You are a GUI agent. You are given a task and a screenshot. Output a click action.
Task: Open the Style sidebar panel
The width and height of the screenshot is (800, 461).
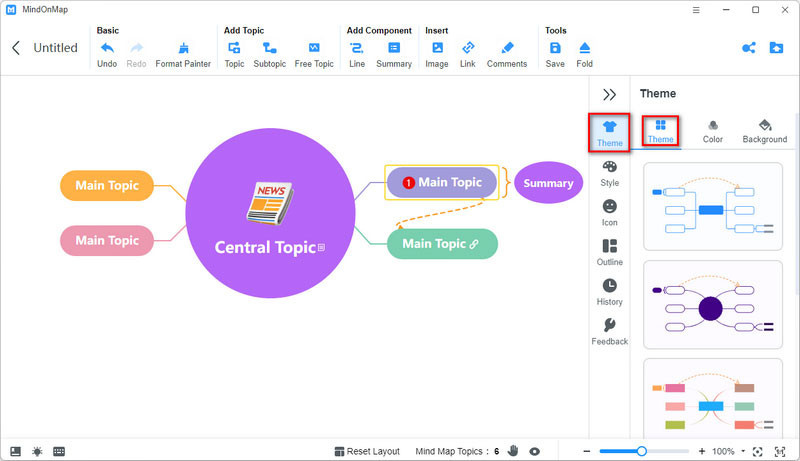610,173
